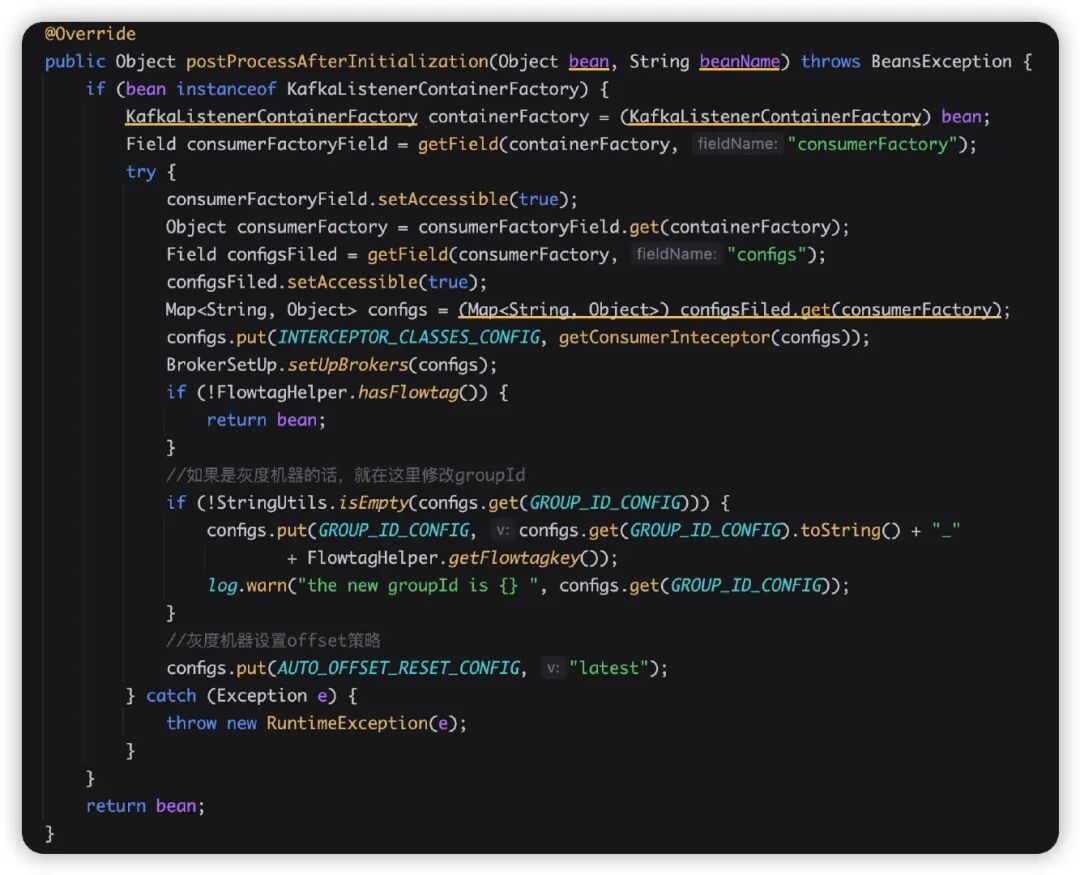Screen dimensions: 1080x875
Task: Click the underlined Map<String, Object> cast expression
Action: click(730, 309)
